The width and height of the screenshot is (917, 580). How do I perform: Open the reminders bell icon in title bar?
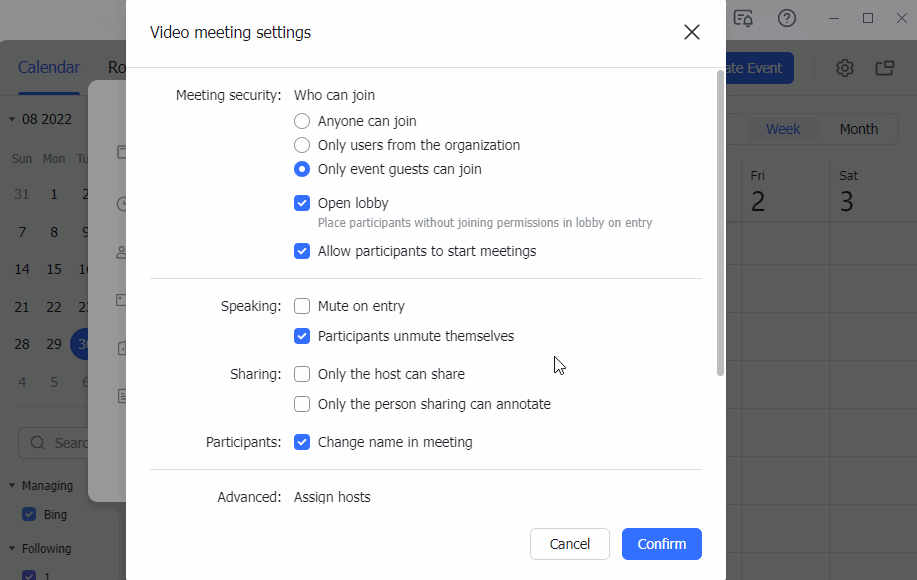click(x=743, y=18)
